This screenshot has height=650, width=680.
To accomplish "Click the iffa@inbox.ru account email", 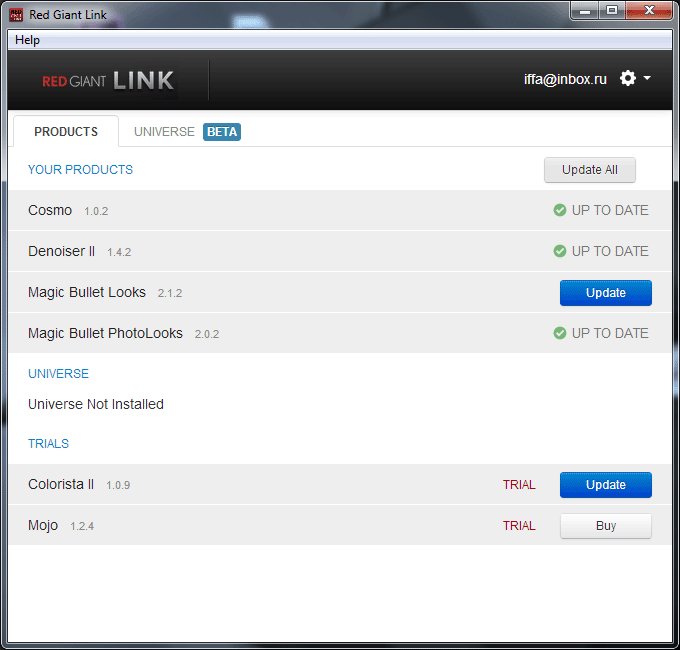I will (565, 79).
